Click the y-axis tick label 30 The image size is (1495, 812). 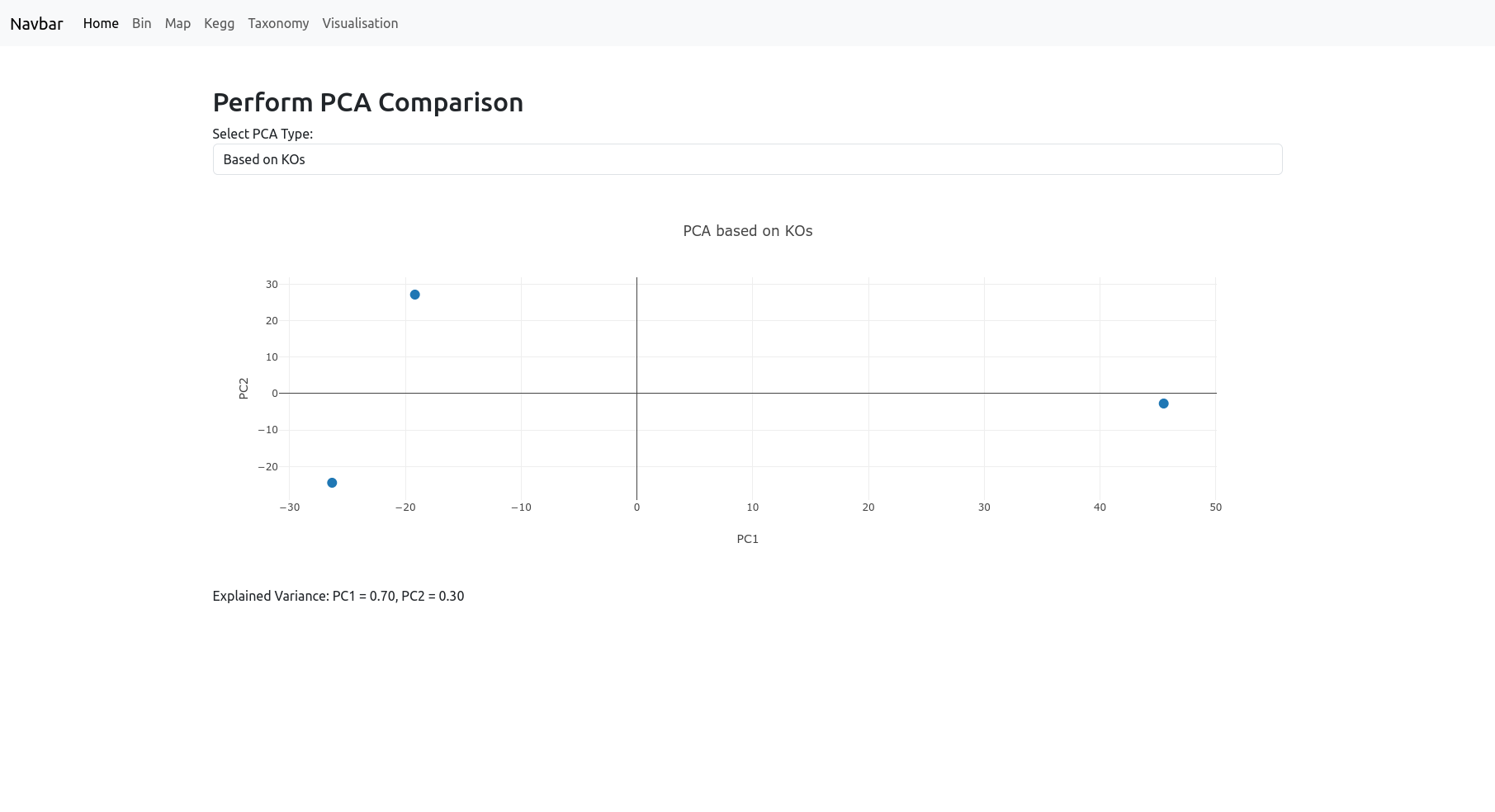tap(272, 285)
